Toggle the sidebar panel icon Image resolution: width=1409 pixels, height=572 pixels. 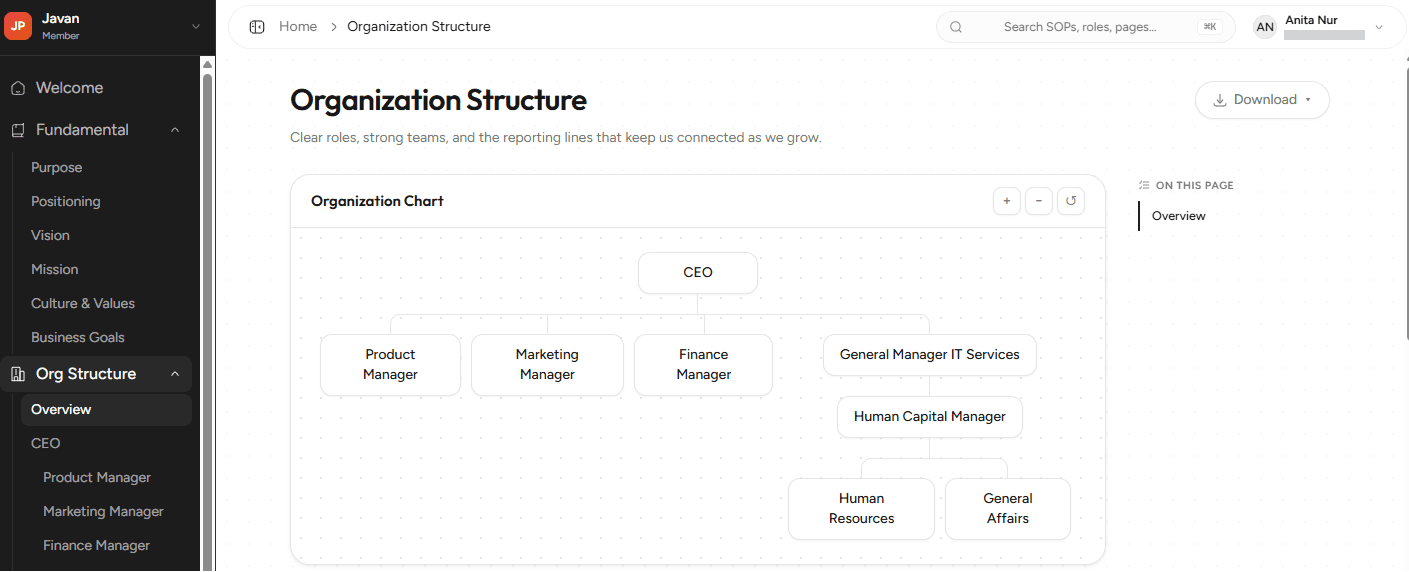[x=257, y=27]
